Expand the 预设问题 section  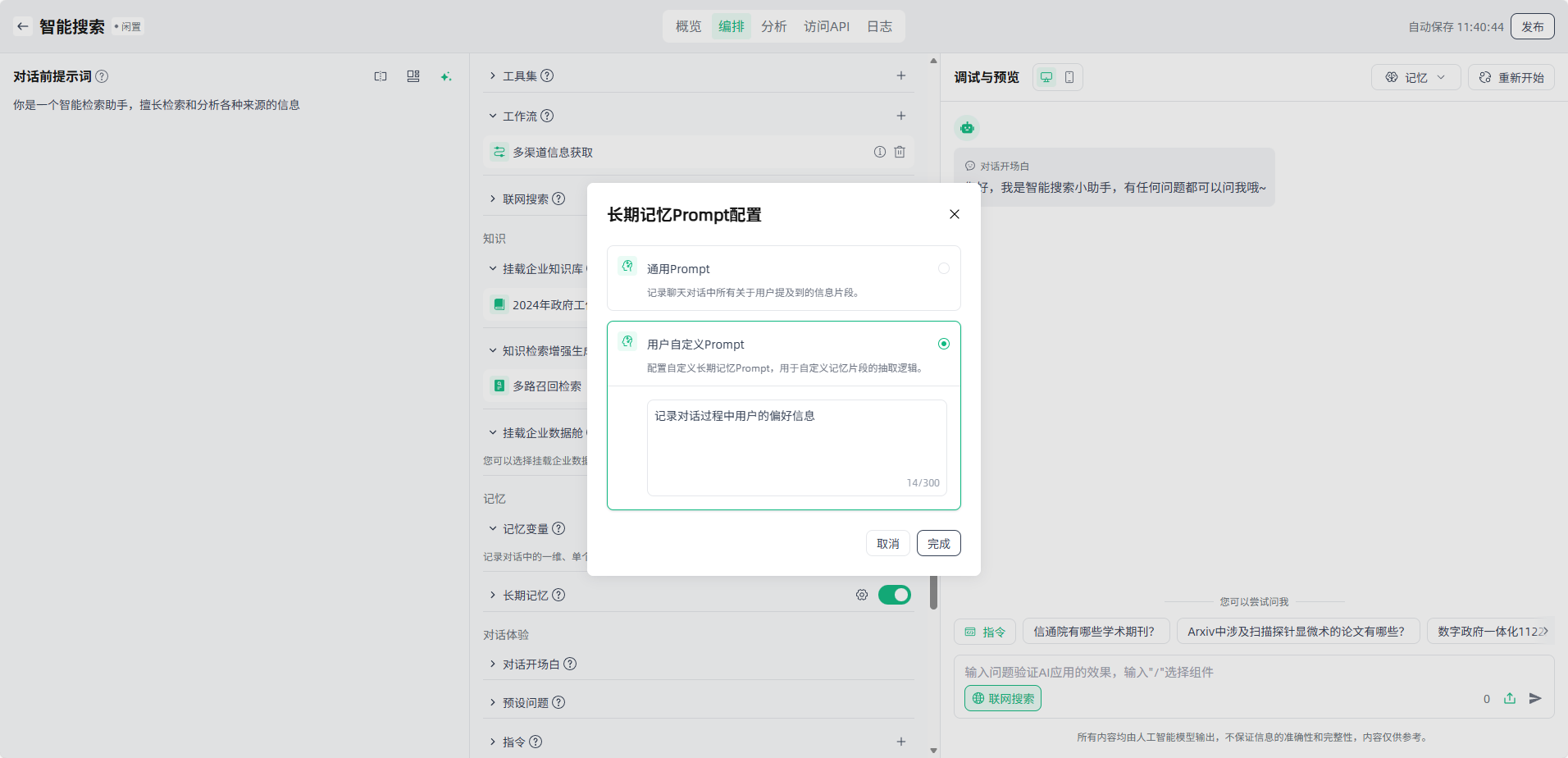pyautogui.click(x=526, y=702)
